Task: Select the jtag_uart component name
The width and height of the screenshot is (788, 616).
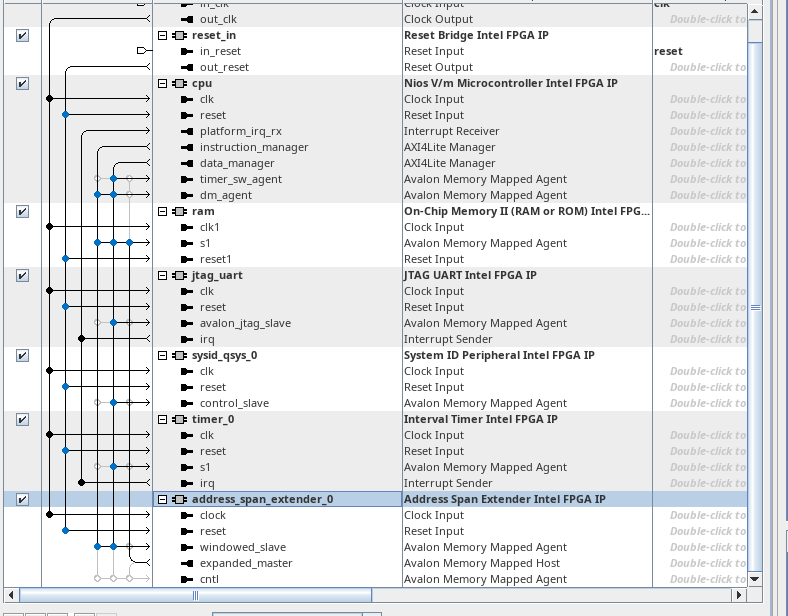Action: (x=217, y=275)
